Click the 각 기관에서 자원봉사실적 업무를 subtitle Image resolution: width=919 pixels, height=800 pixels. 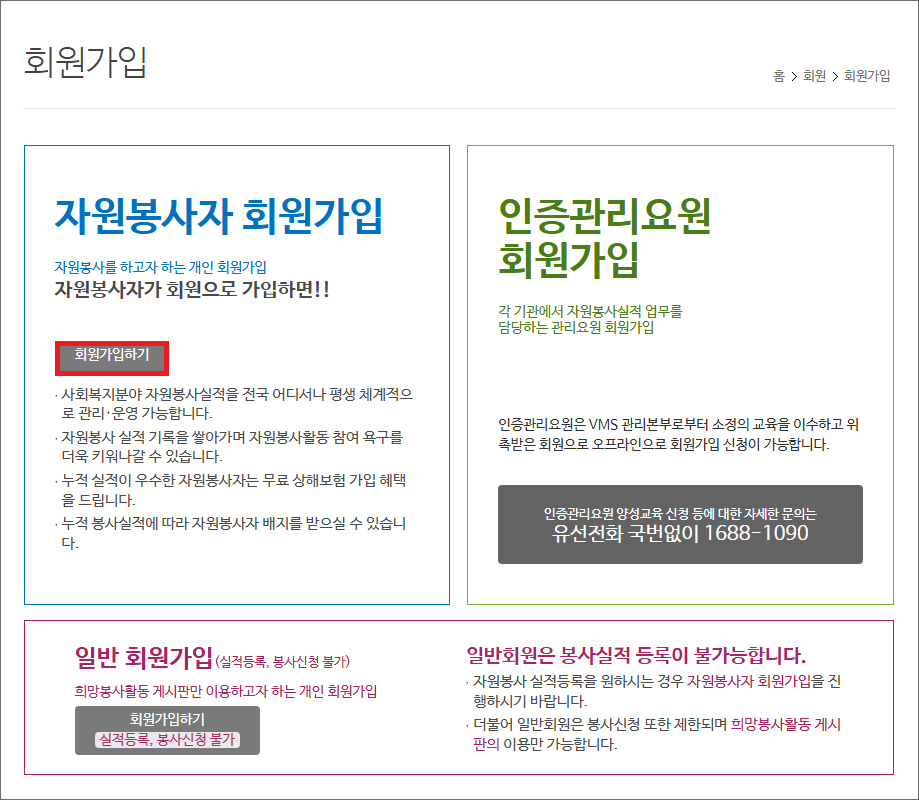click(x=590, y=311)
